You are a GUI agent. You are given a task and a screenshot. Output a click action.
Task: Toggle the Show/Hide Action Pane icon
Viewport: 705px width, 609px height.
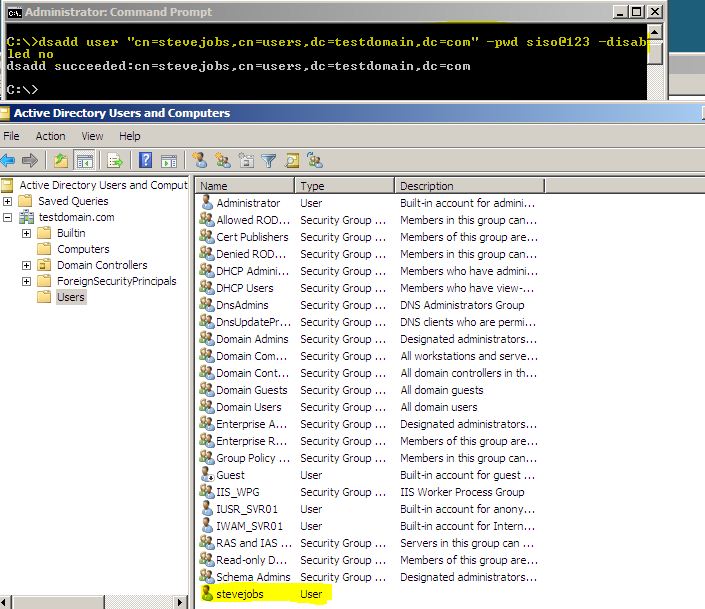(169, 161)
